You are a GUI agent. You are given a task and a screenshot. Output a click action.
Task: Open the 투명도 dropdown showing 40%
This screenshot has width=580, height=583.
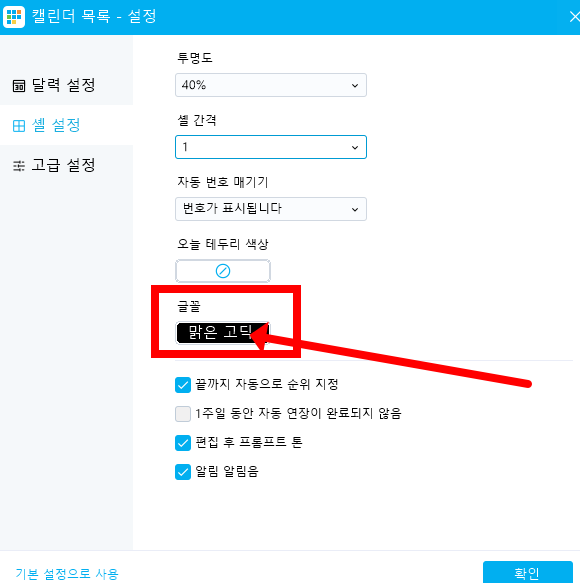pos(271,85)
